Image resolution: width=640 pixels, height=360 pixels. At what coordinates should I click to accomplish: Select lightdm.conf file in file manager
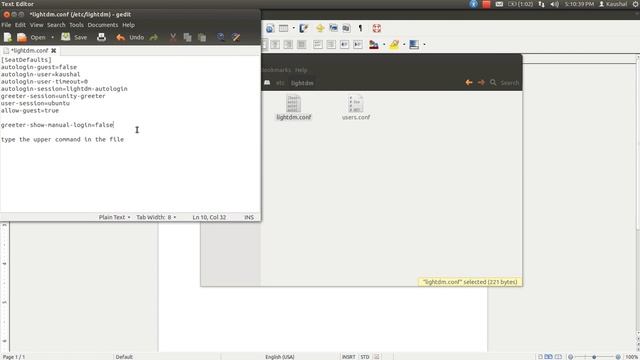[x=293, y=108]
